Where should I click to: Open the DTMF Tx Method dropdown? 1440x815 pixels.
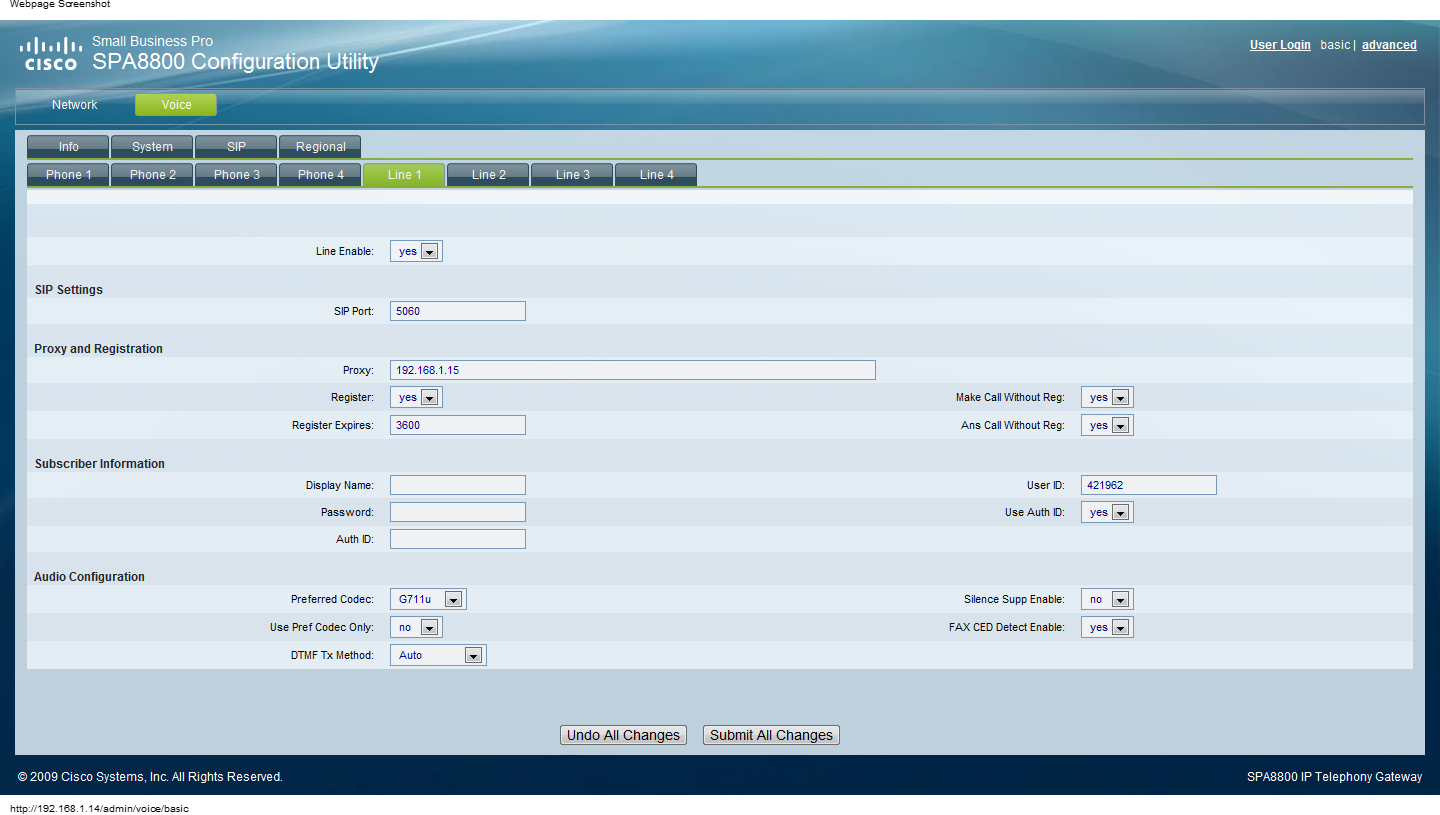click(438, 656)
